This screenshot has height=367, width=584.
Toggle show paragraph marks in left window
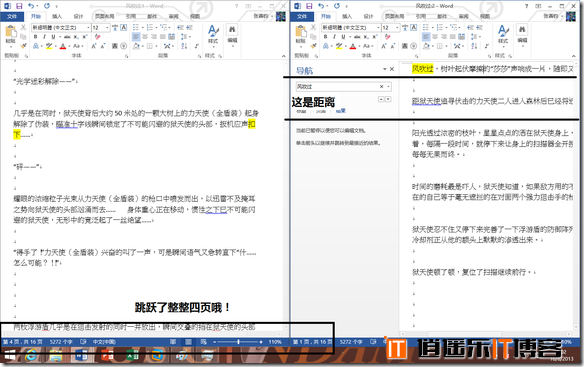[x=197, y=46]
